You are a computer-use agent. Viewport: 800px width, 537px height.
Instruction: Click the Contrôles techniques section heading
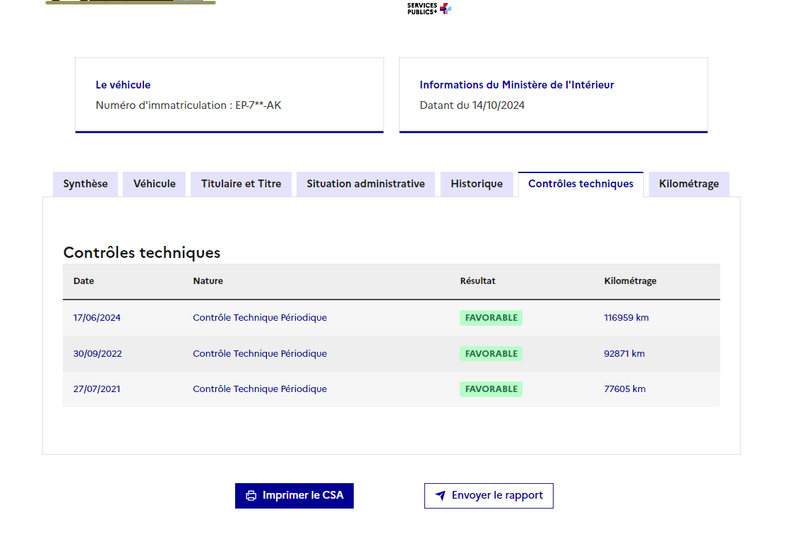click(142, 252)
